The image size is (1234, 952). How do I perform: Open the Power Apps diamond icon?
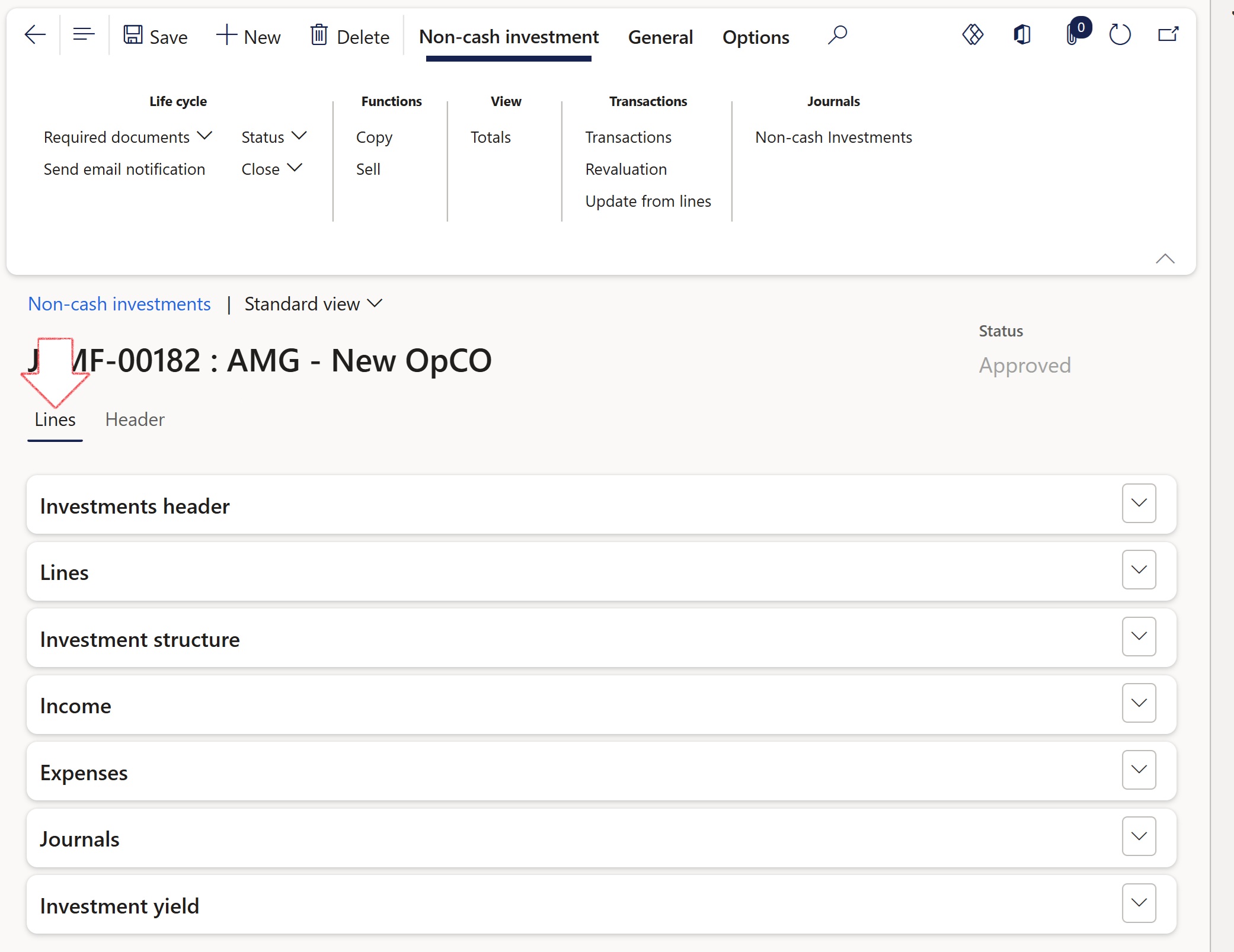973,35
